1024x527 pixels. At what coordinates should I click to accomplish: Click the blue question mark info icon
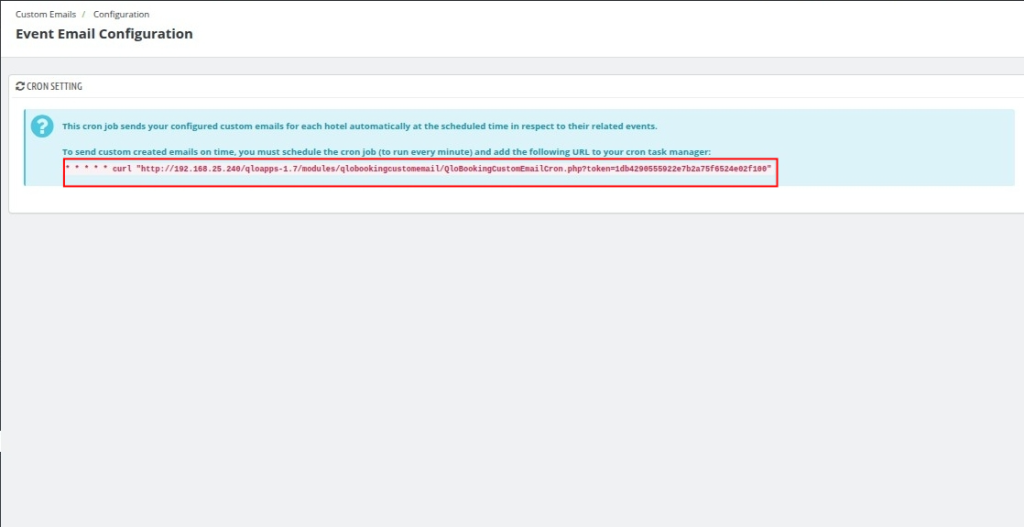[x=42, y=126]
